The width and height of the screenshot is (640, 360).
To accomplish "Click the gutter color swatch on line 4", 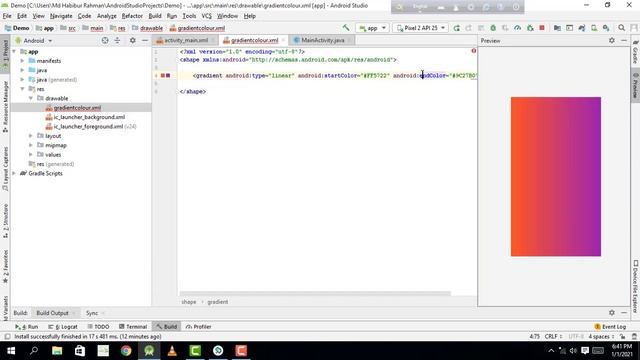I will (x=165, y=76).
